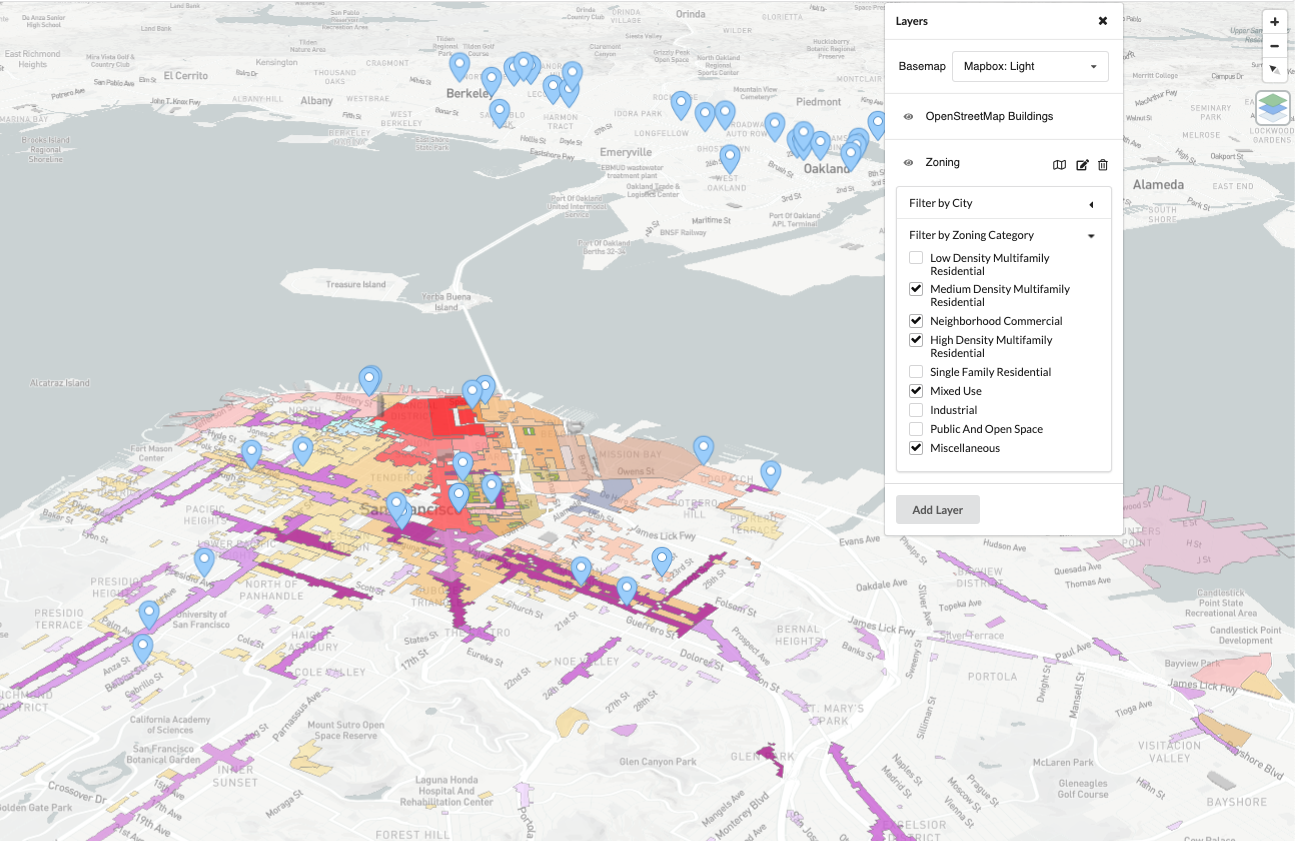Click the pin nearest Fort Mason Center label
The width and height of the screenshot is (1295, 841).
click(252, 454)
